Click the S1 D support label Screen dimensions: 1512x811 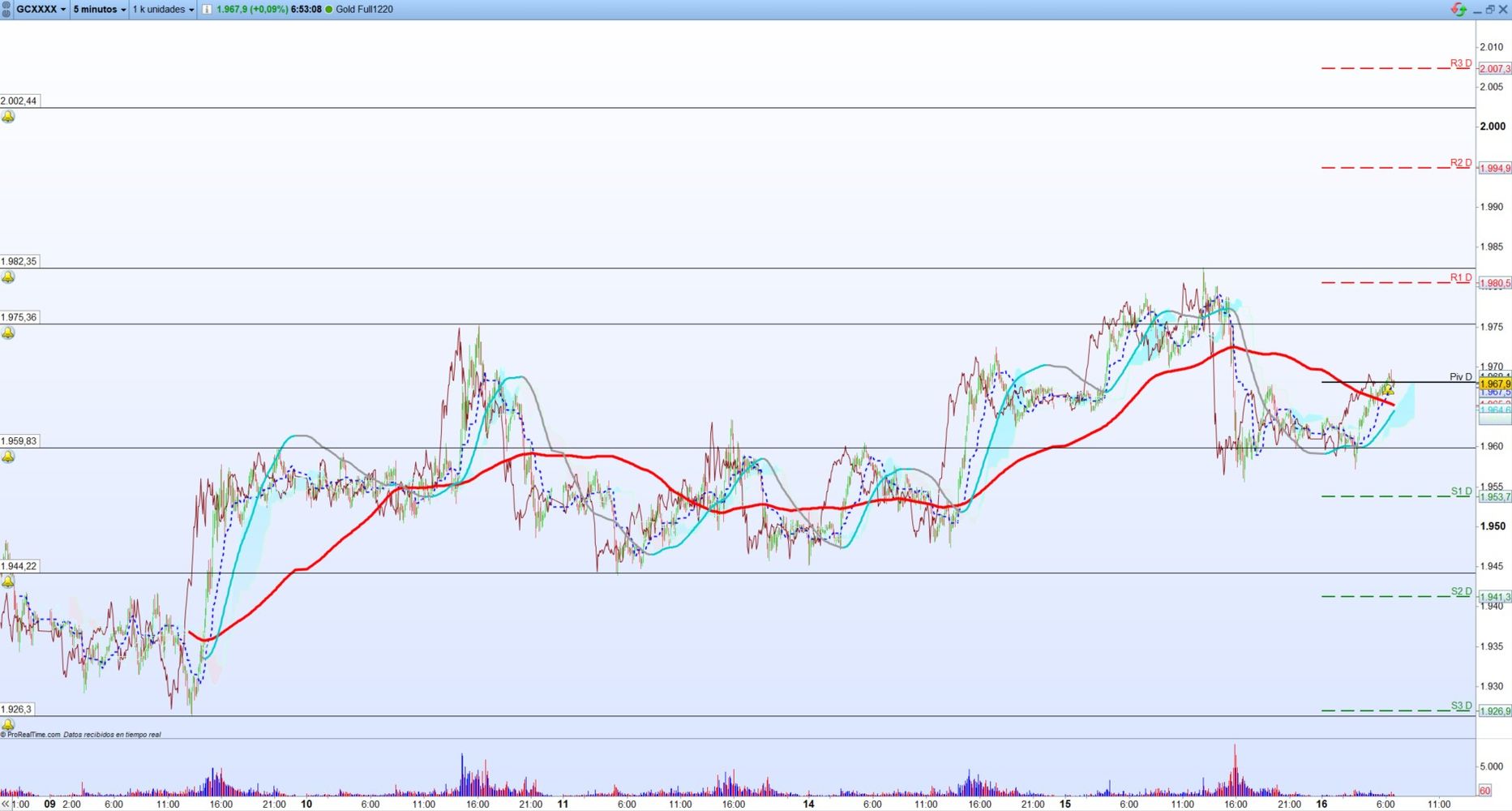(1461, 491)
